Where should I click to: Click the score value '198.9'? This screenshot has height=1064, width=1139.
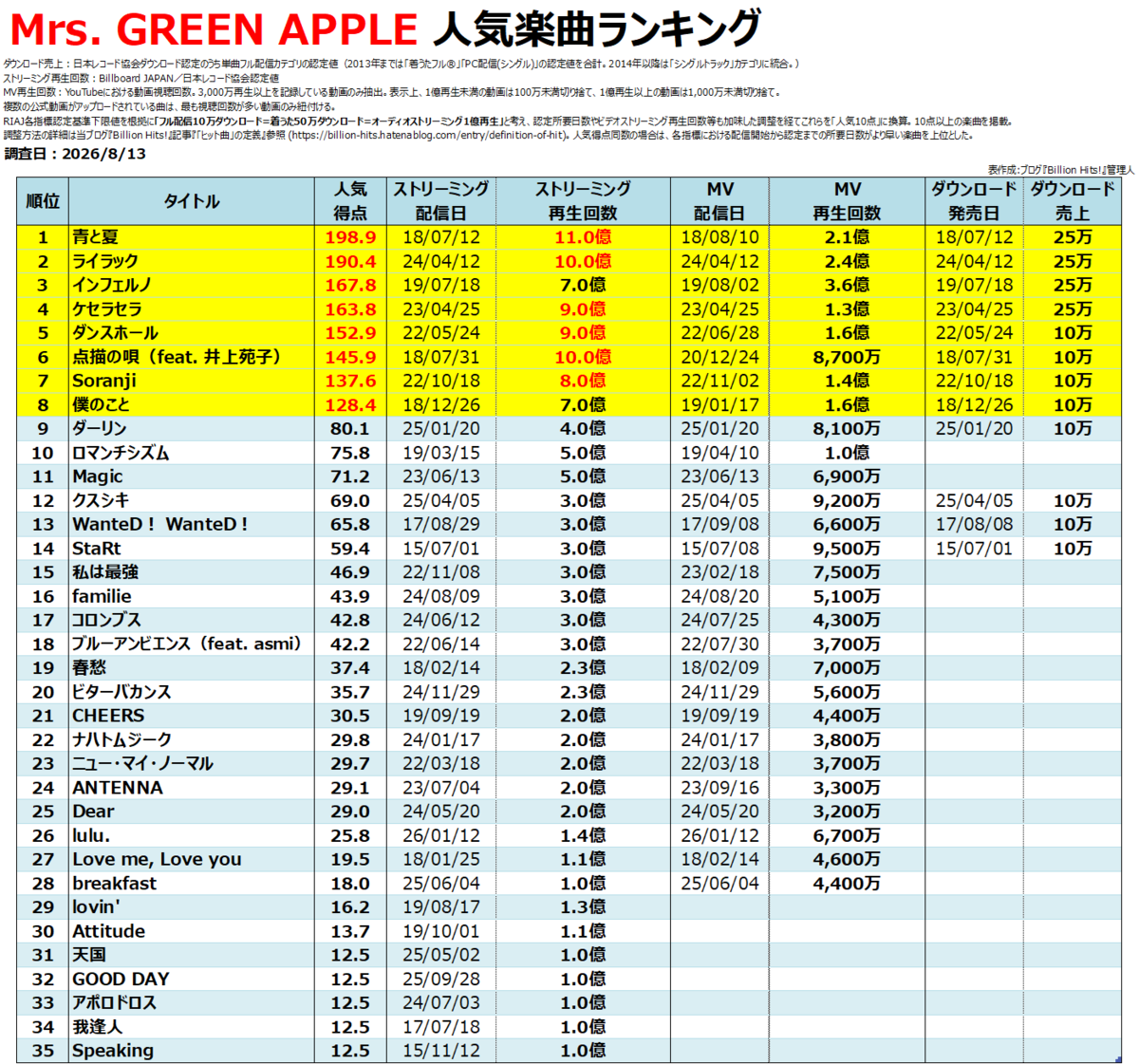[350, 237]
